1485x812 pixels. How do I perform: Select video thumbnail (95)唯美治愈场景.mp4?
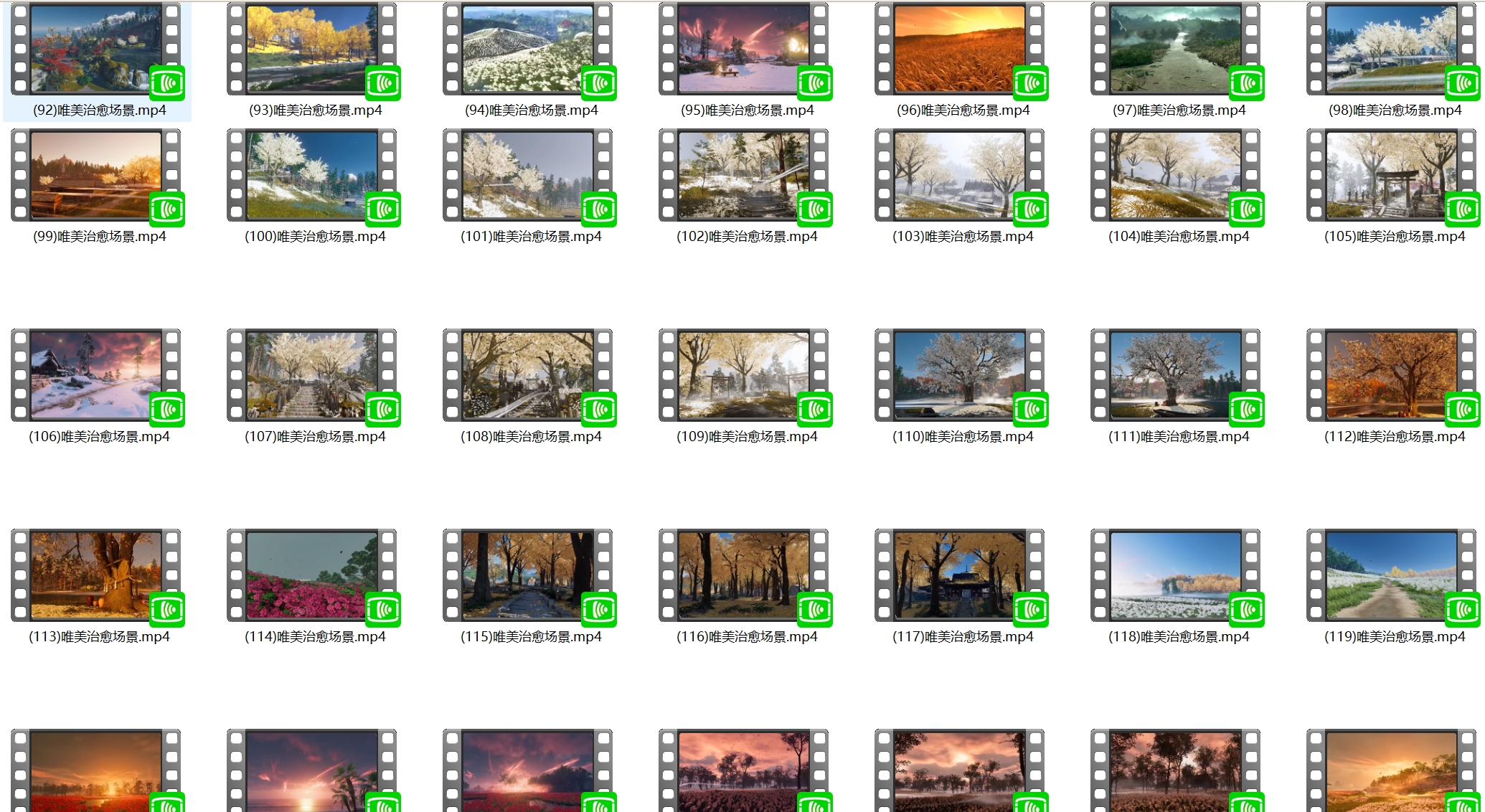coord(744,49)
